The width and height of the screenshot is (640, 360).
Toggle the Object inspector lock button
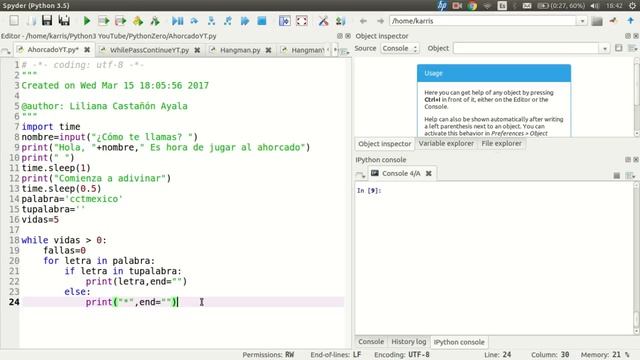pos(619,48)
